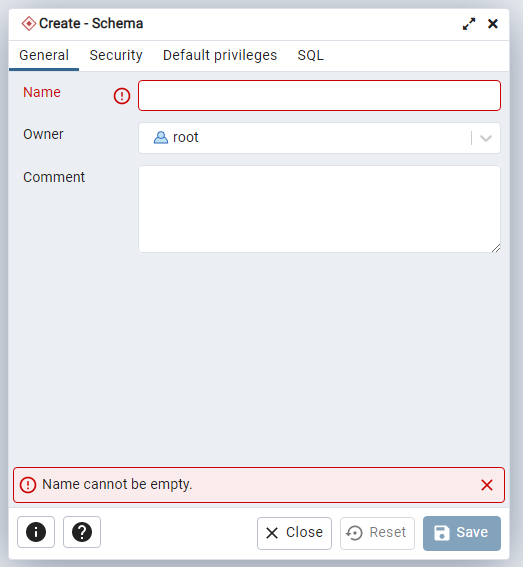The width and height of the screenshot is (523, 567).
Task: Dismiss the 'Name cannot be empty' alert
Action: [x=487, y=485]
